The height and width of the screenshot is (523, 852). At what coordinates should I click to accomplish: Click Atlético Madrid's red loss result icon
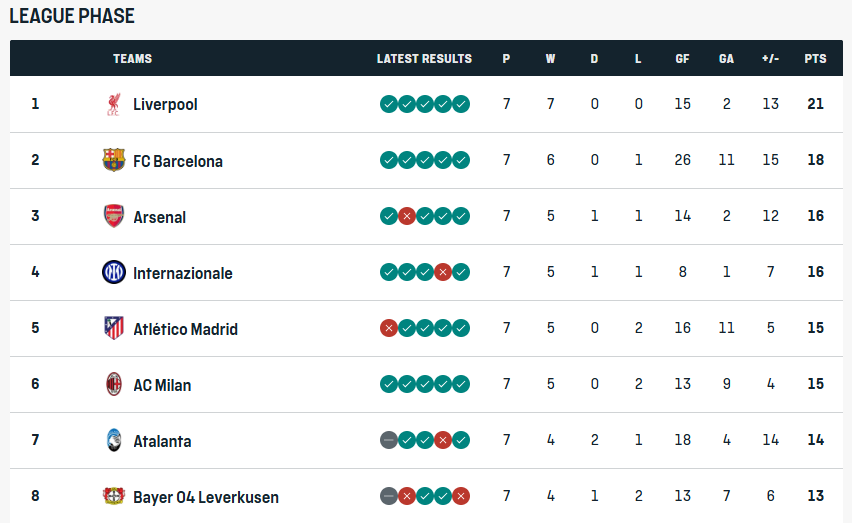pyautogui.click(x=389, y=328)
